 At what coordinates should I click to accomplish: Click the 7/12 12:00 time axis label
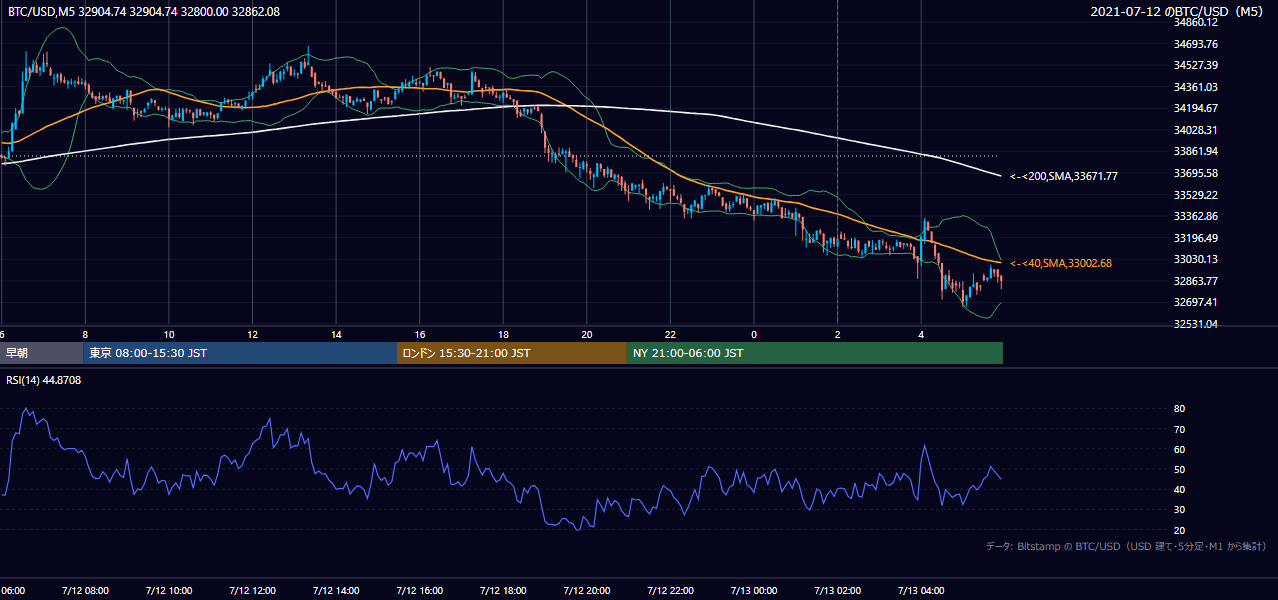pyautogui.click(x=253, y=590)
